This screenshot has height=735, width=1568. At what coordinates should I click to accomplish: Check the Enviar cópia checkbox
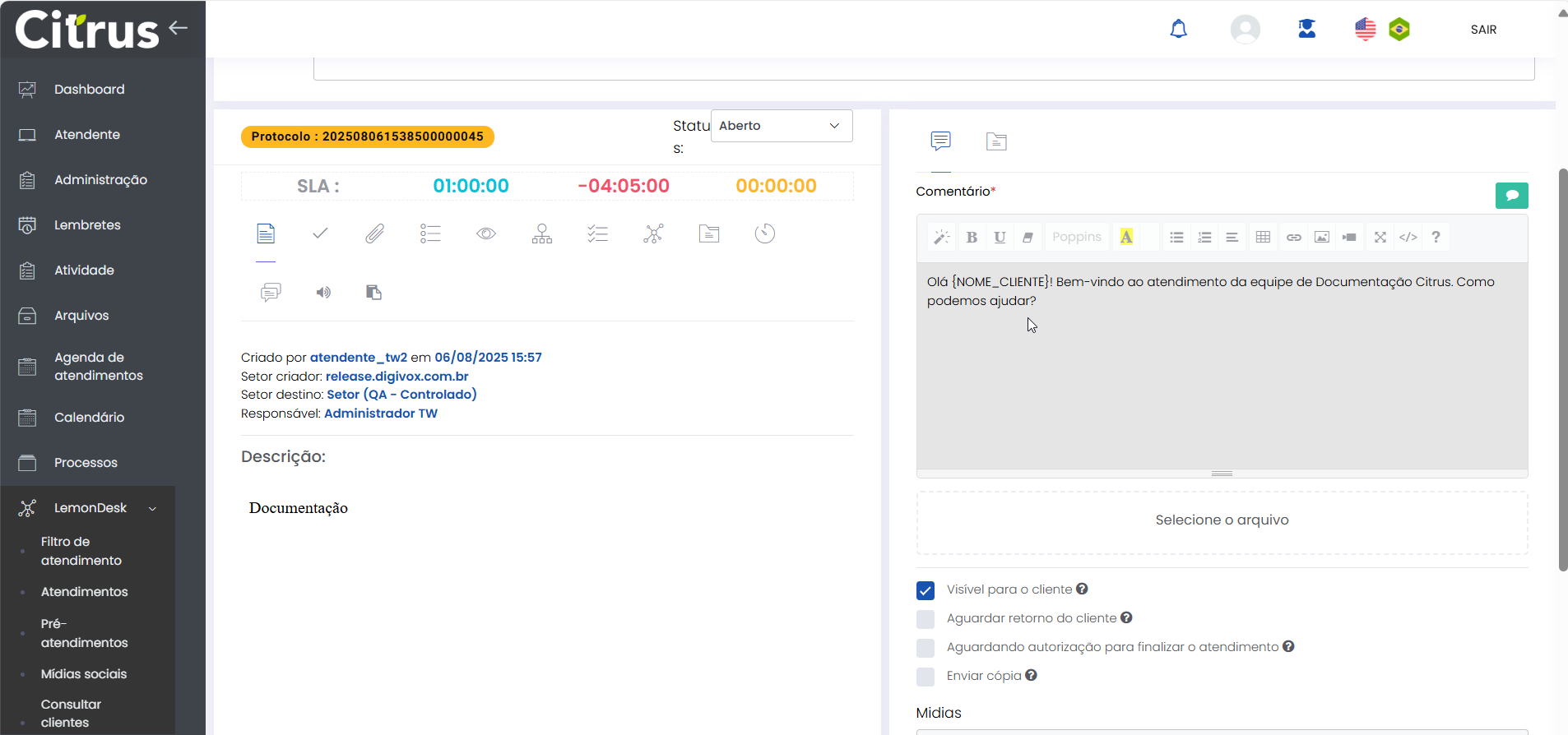coord(925,677)
